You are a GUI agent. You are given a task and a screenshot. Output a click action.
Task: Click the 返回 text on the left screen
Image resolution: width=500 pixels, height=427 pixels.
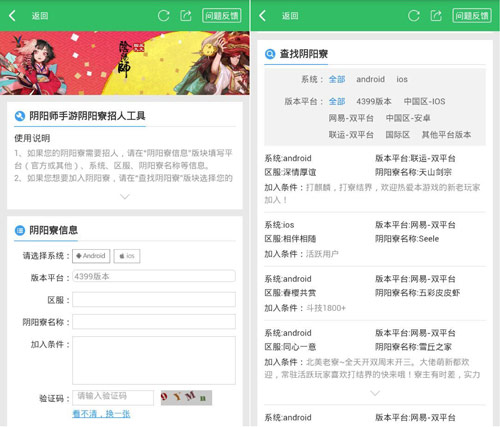click(x=40, y=16)
